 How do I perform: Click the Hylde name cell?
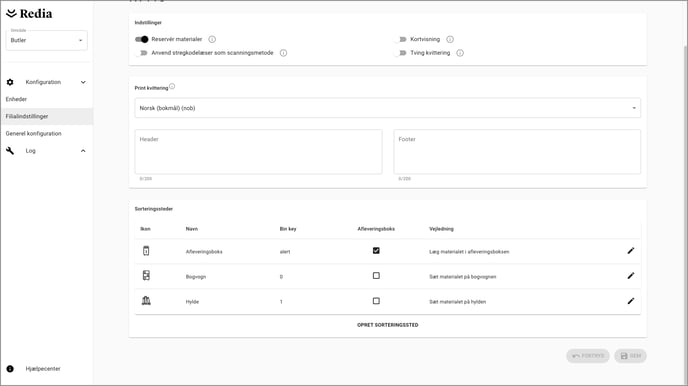pos(192,302)
